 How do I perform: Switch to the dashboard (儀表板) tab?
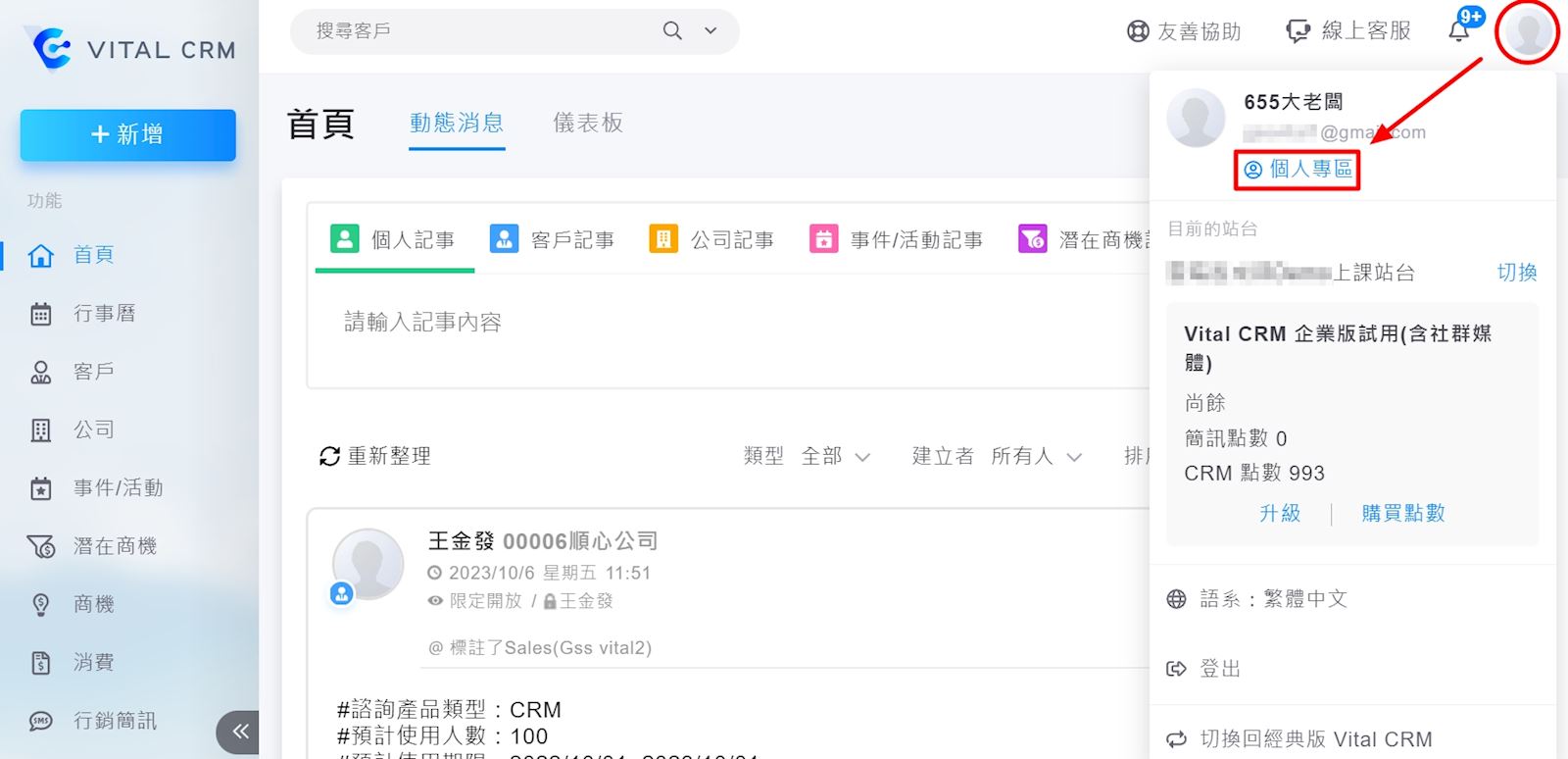588,123
